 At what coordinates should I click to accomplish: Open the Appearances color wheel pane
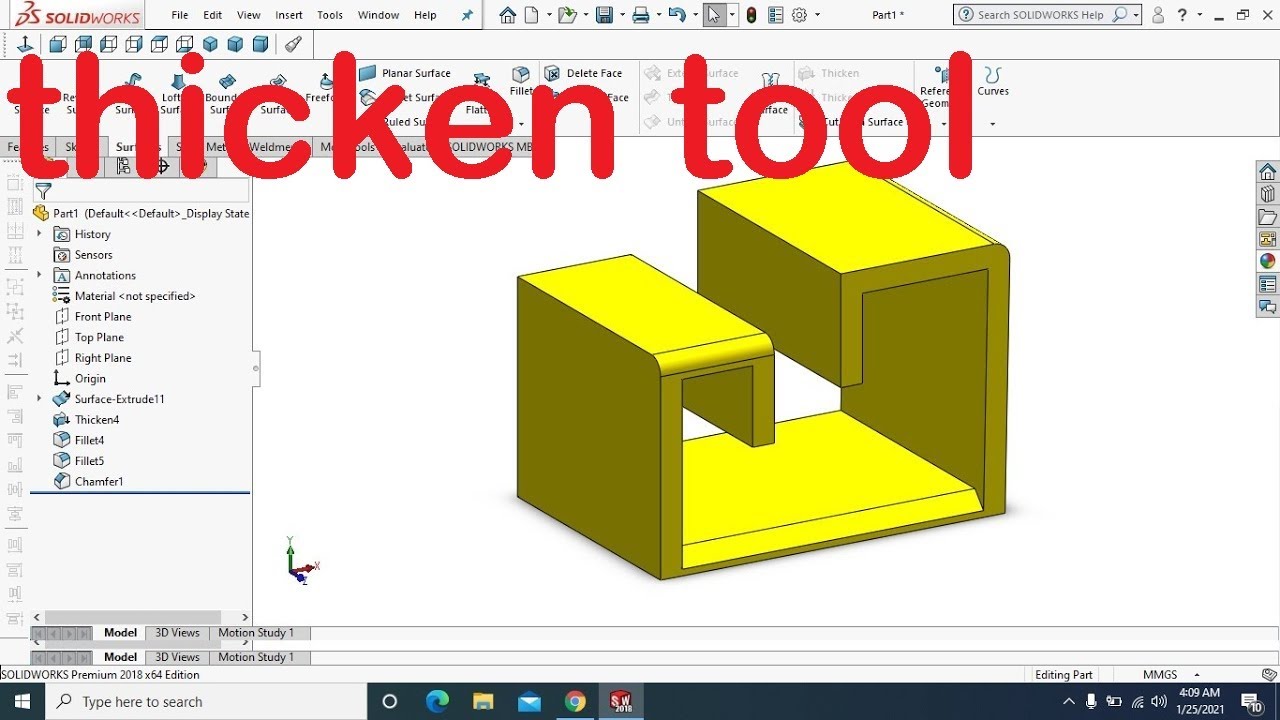tap(1268, 261)
